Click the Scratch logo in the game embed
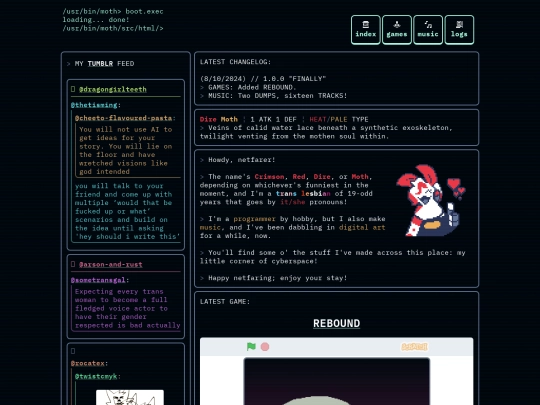The width and height of the screenshot is (540, 405). tap(414, 346)
